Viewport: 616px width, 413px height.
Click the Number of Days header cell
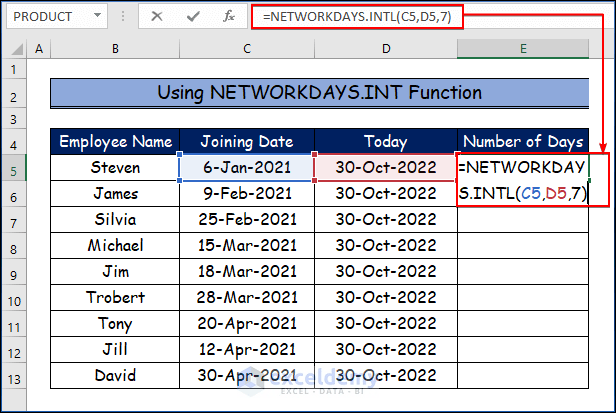point(523,141)
